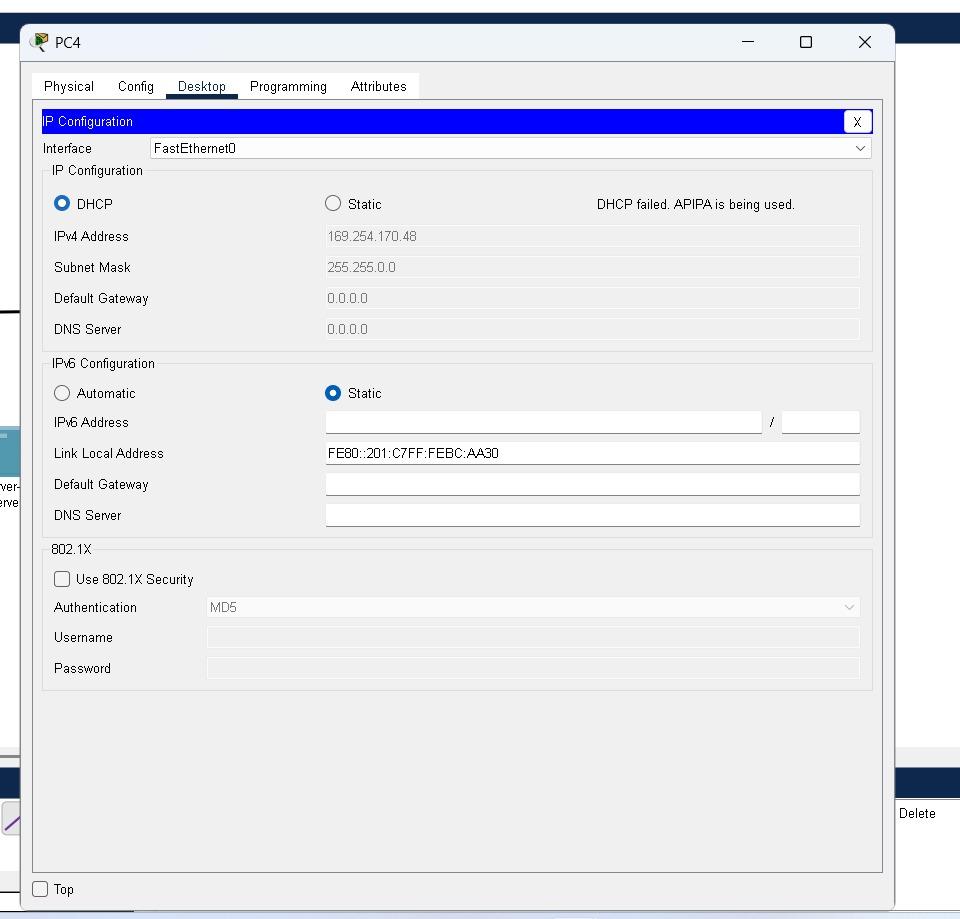The width and height of the screenshot is (960, 919).
Task: Click the PC4 Packet Tracer window icon
Action: [40, 42]
